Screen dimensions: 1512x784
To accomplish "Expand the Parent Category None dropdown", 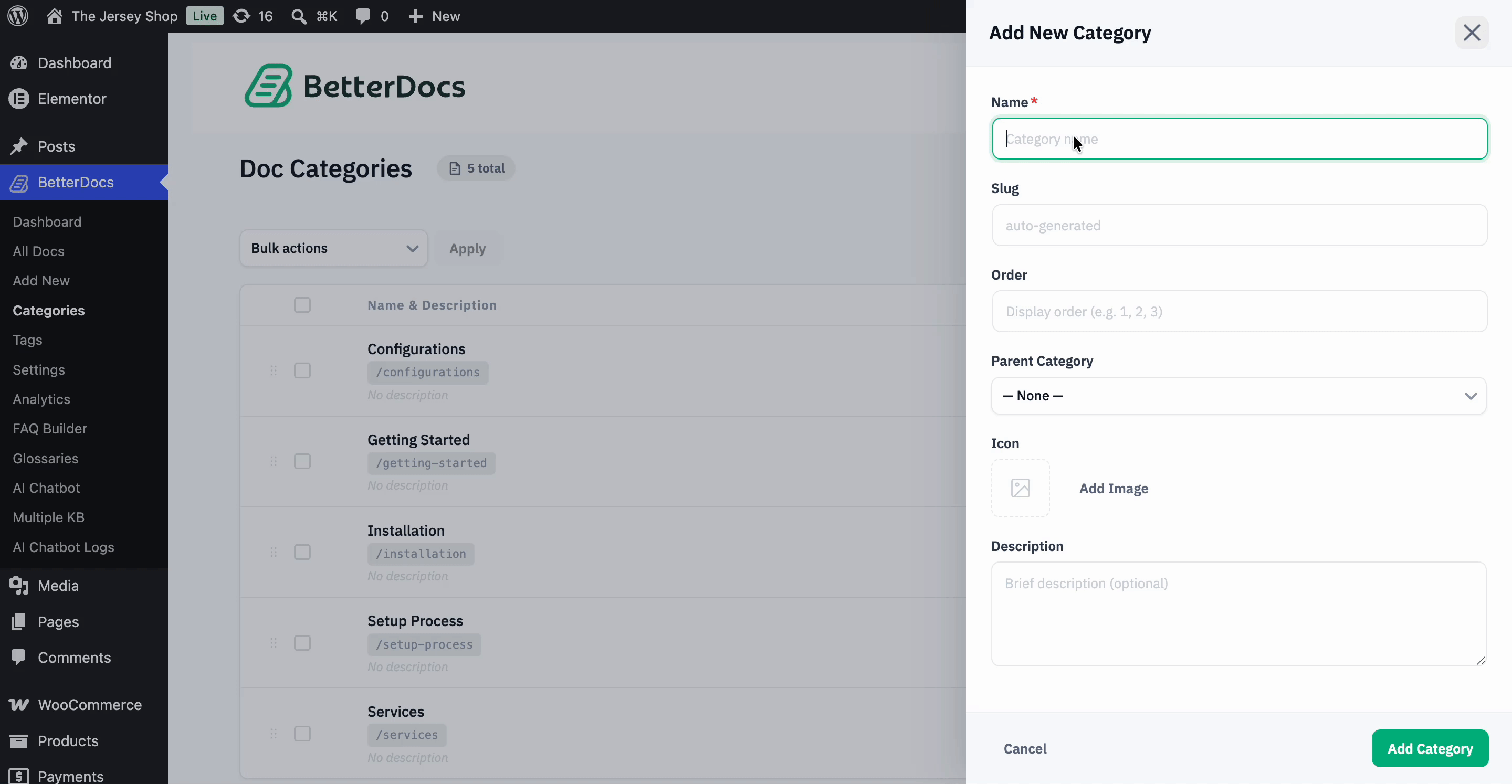I will [1238, 396].
